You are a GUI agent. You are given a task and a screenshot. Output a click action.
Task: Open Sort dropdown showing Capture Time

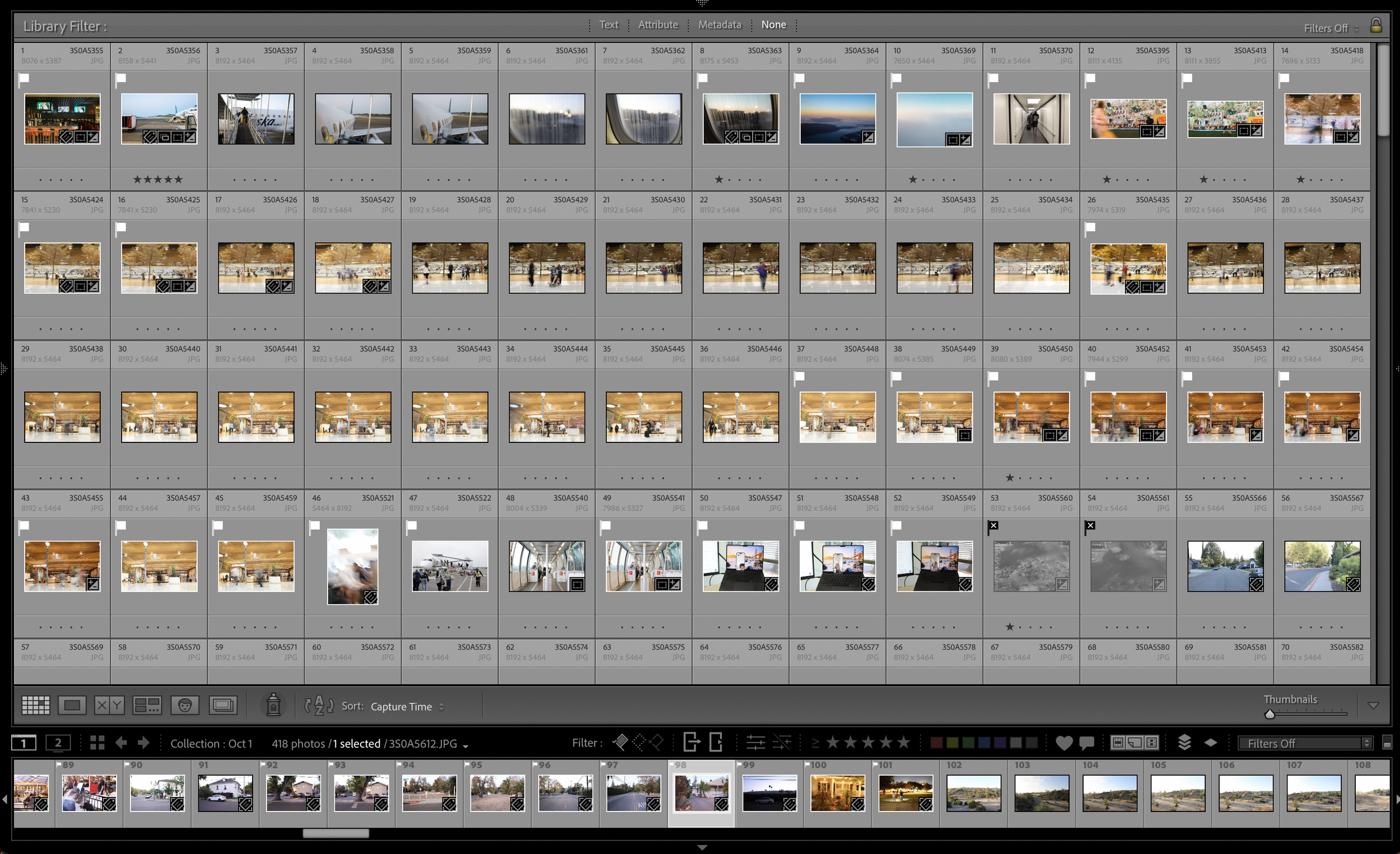407,706
